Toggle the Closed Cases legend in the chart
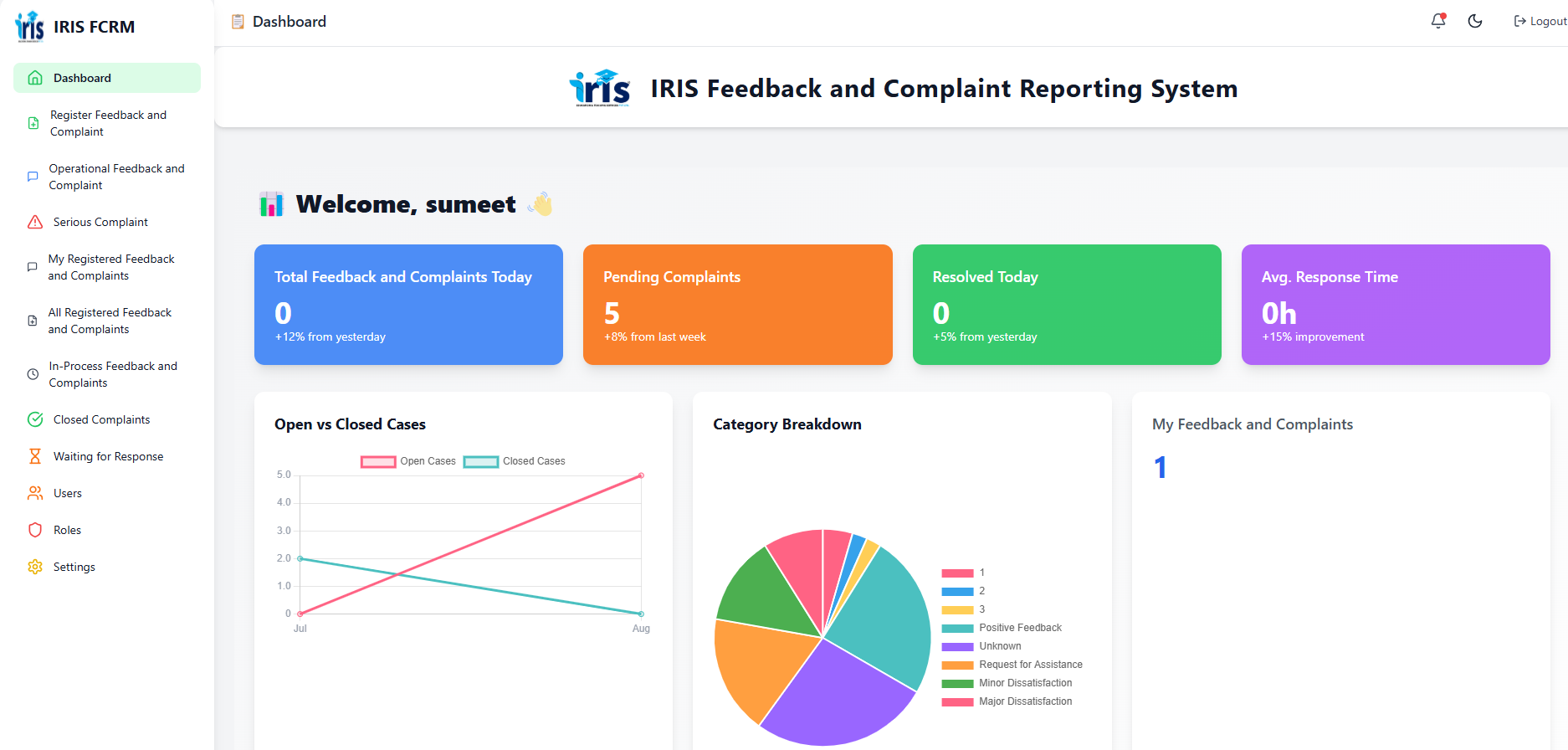 point(515,461)
